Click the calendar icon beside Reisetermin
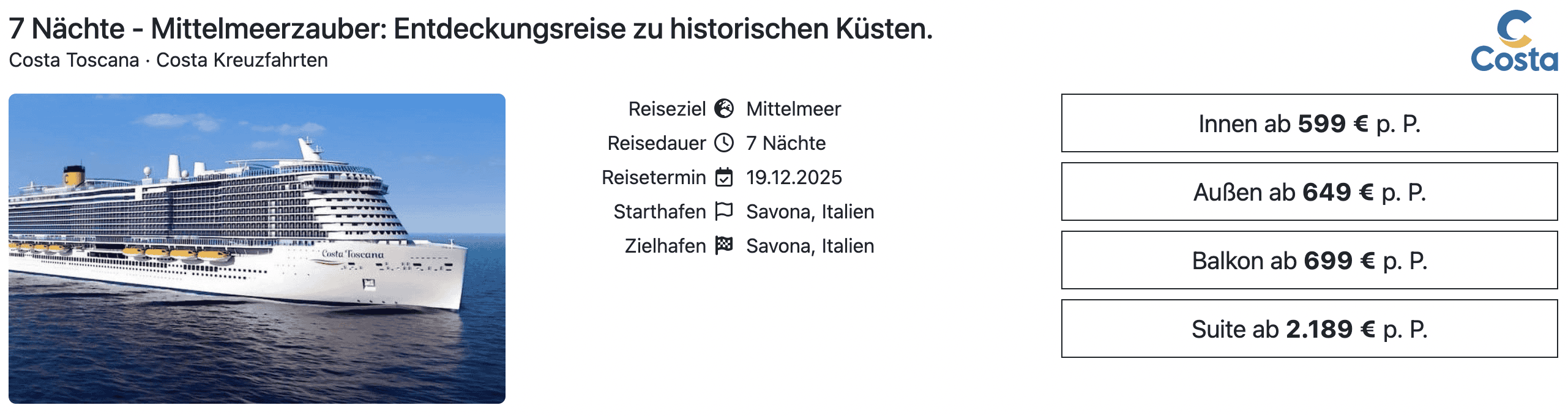 point(724,177)
